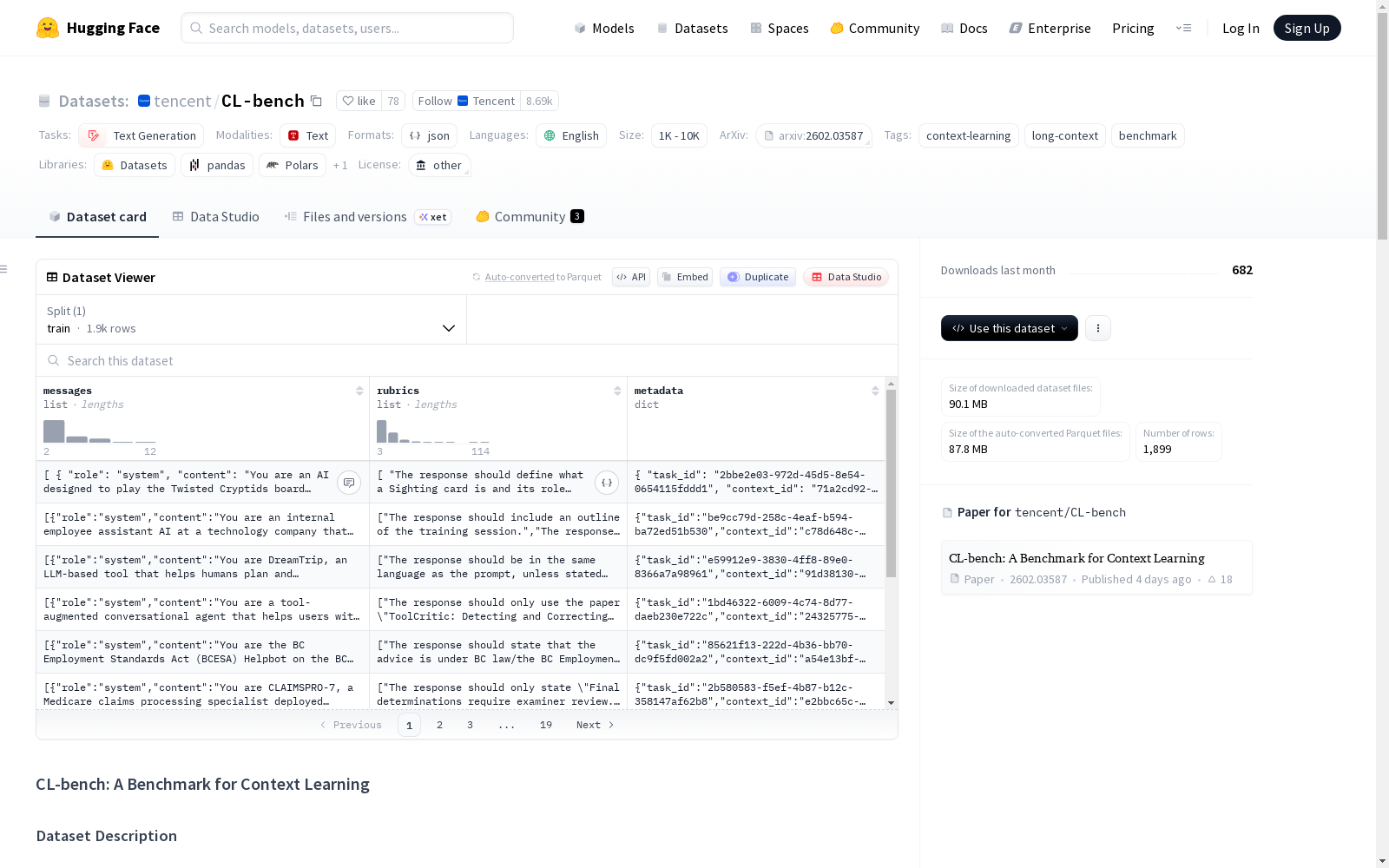Click the Sign Up button
Viewport: 1389px width, 868px height.
point(1307,28)
